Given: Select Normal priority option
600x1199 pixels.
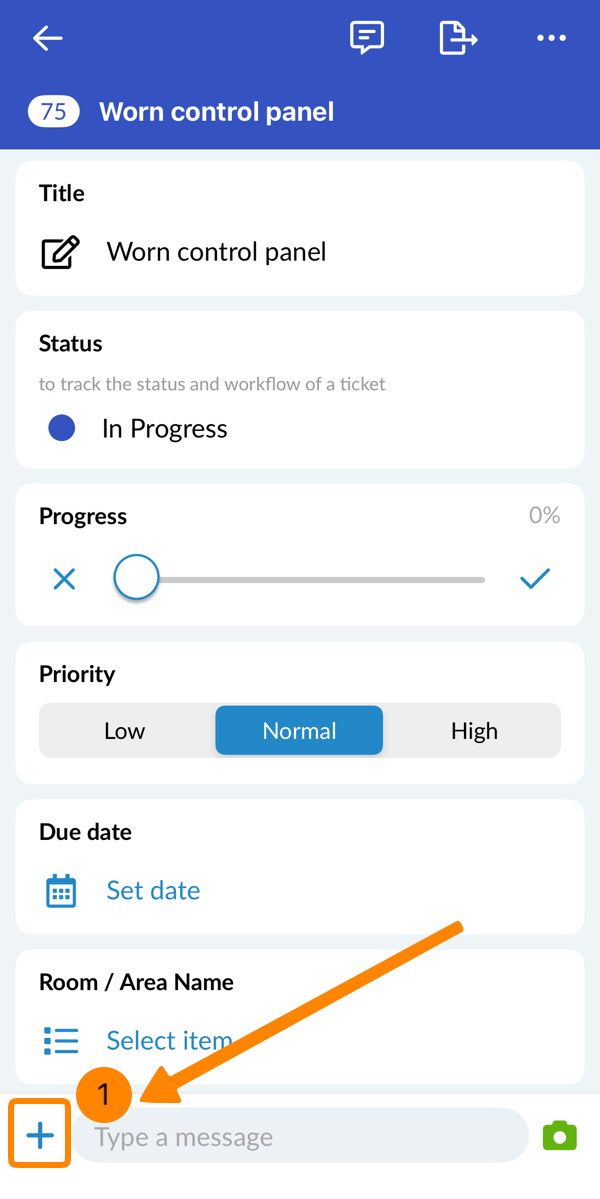Looking at the screenshot, I should point(299,731).
